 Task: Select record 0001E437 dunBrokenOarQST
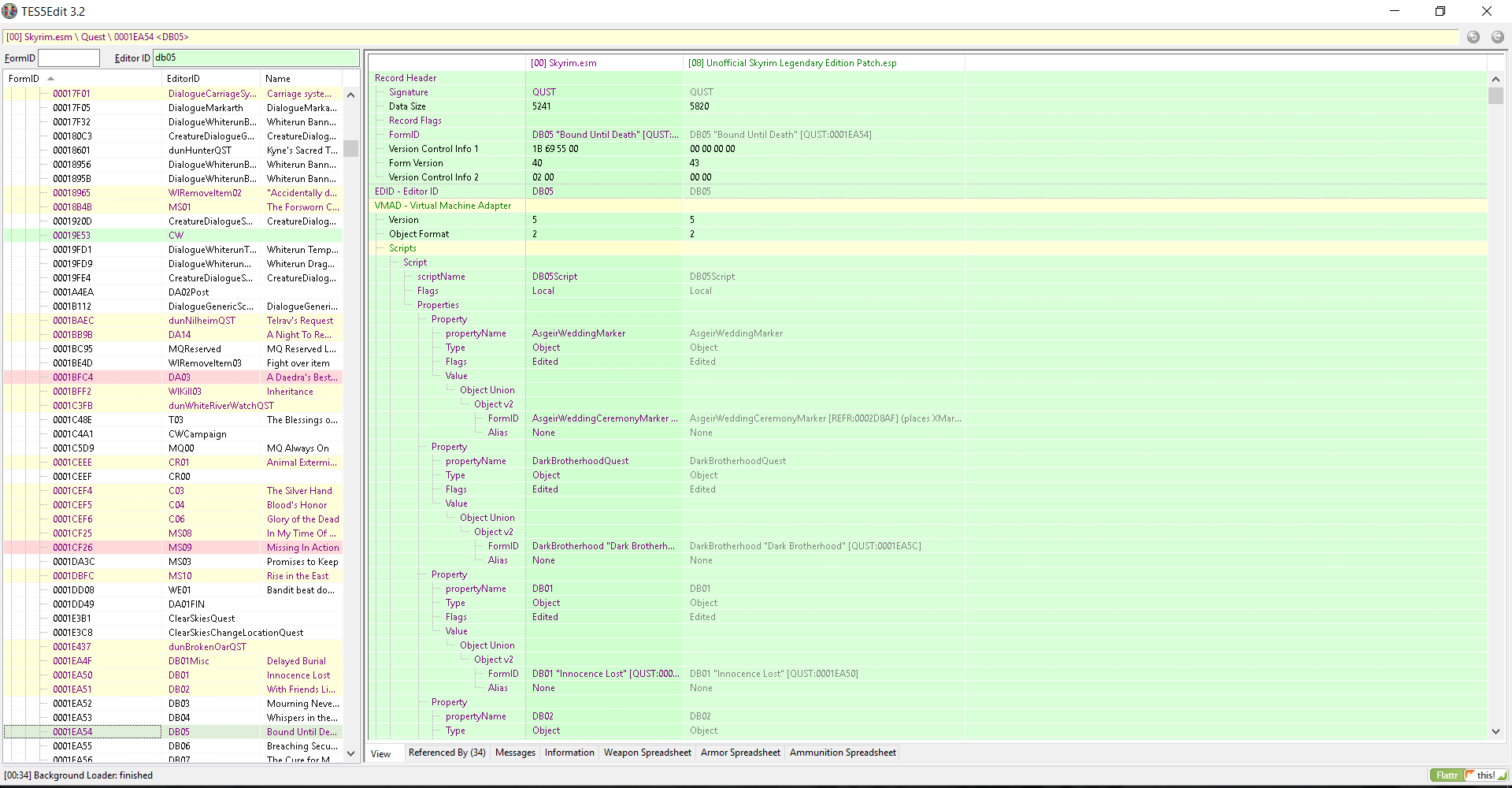click(x=173, y=647)
